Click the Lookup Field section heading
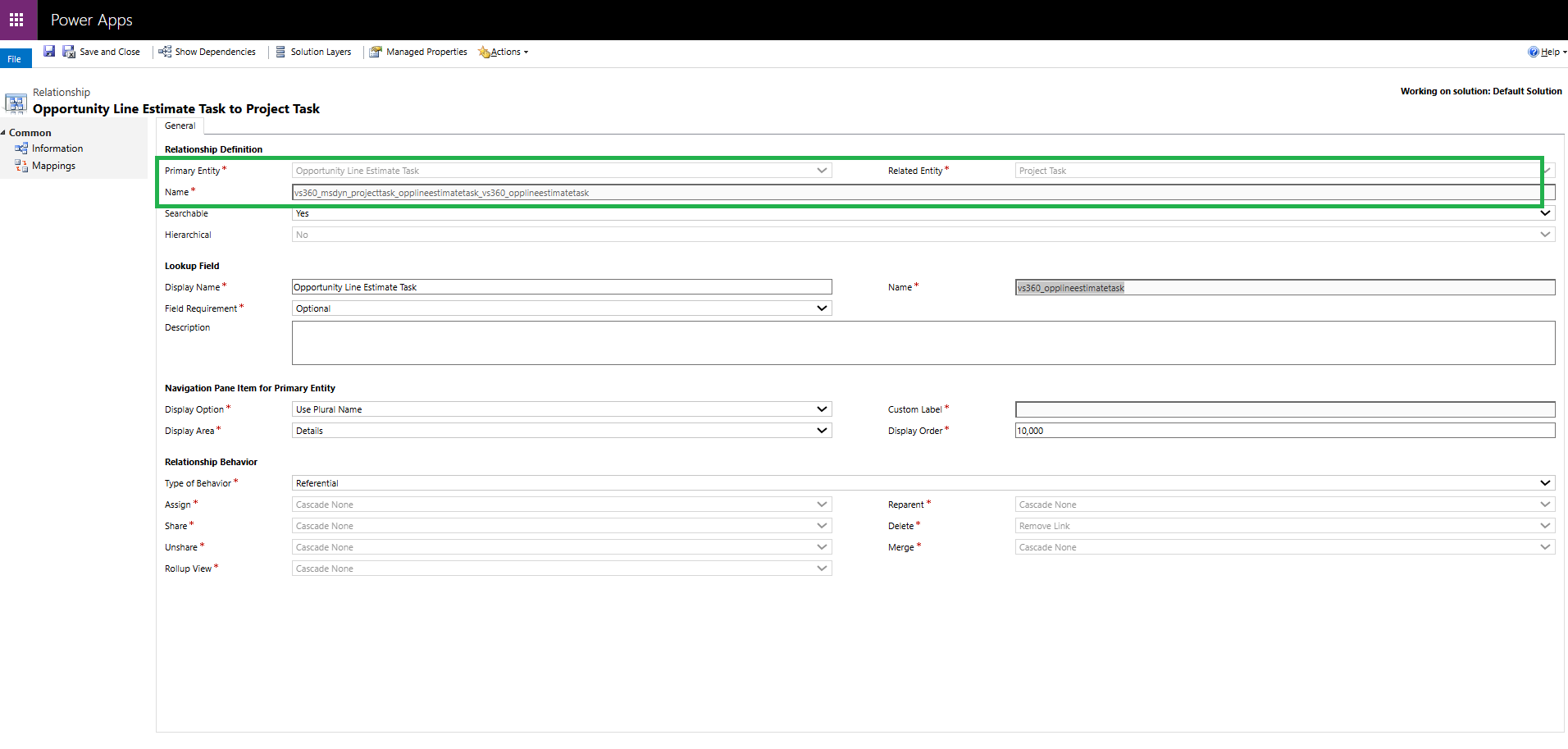 pos(192,266)
